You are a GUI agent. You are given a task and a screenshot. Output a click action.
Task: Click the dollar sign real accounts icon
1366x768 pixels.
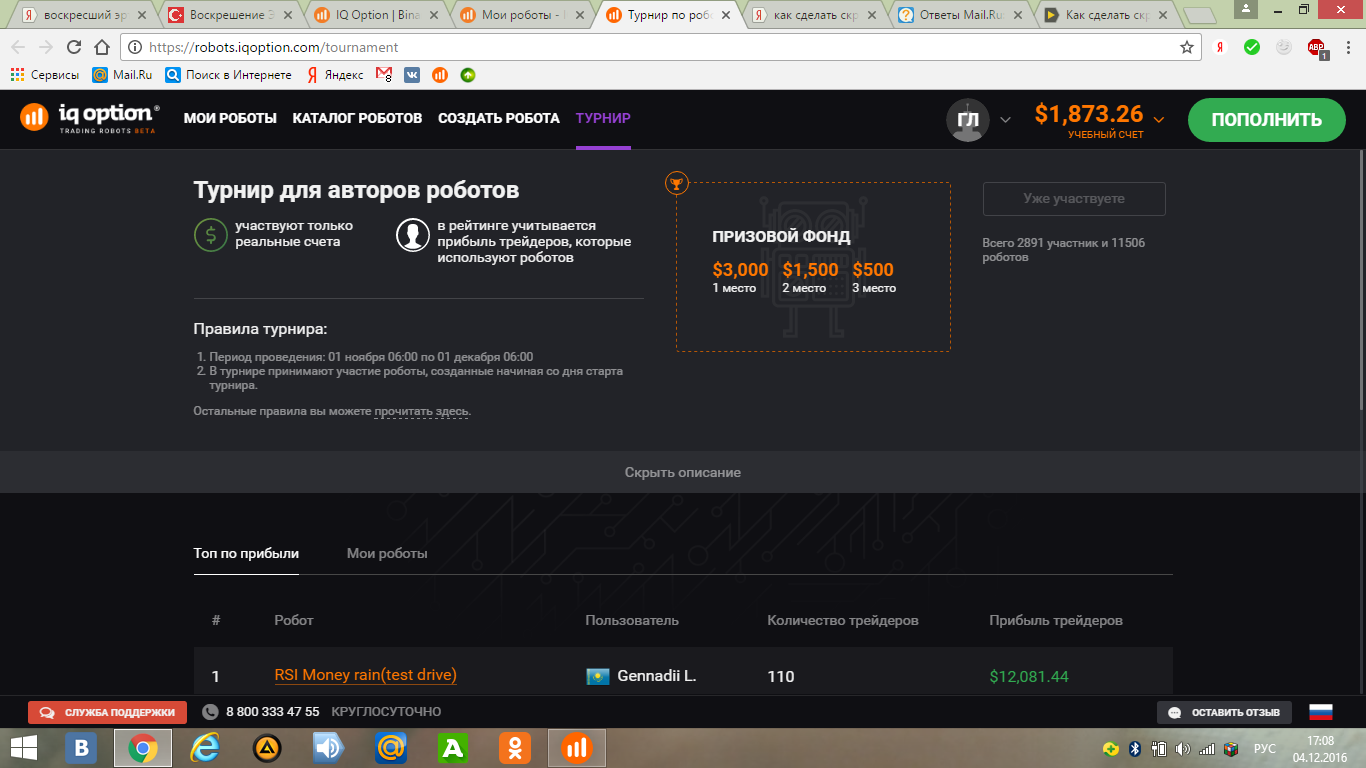coord(210,235)
